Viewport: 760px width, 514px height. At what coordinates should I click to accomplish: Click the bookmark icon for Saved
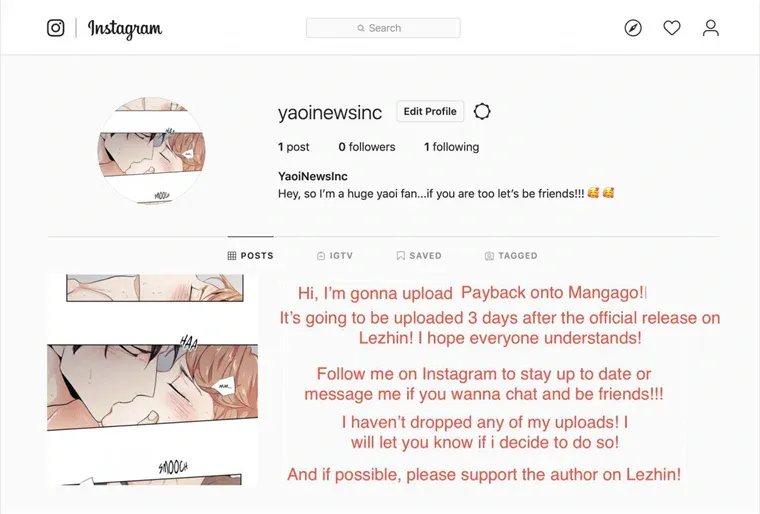(x=400, y=256)
